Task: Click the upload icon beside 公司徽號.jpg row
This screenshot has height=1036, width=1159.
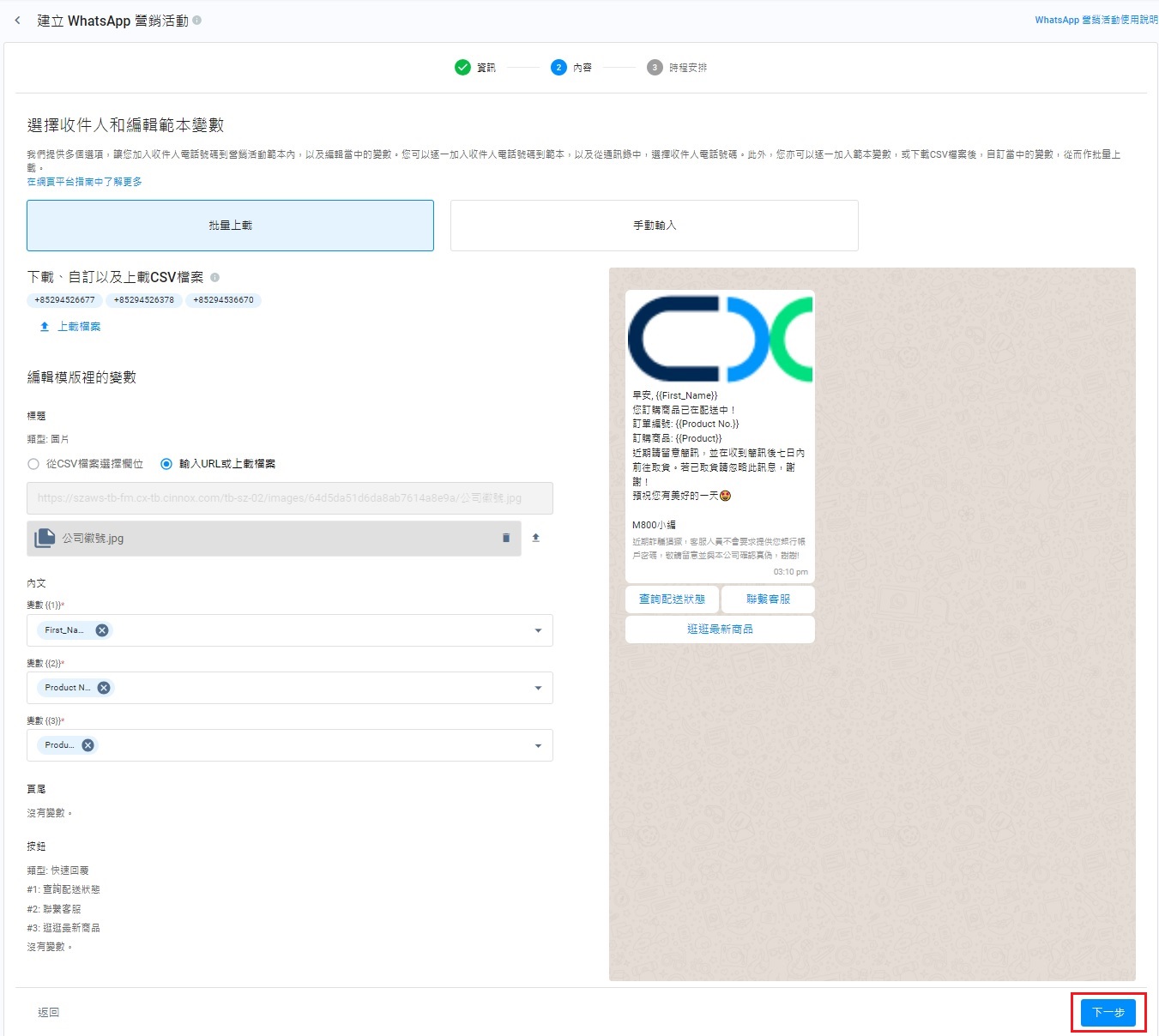Action: tap(536, 538)
